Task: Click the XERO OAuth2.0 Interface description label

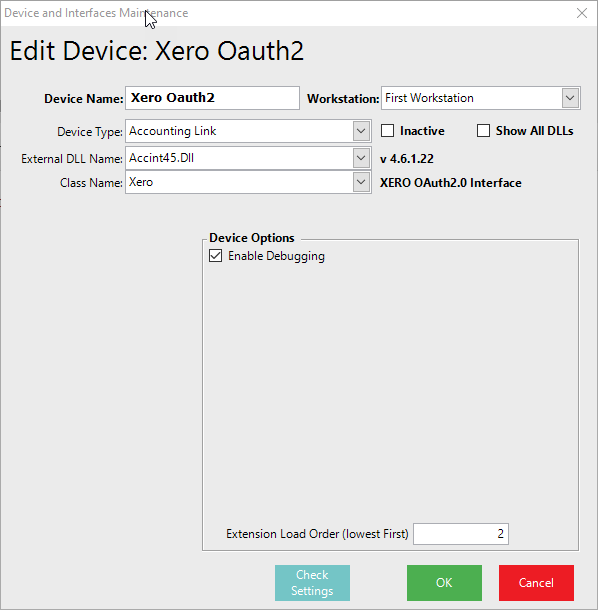Action: (451, 183)
